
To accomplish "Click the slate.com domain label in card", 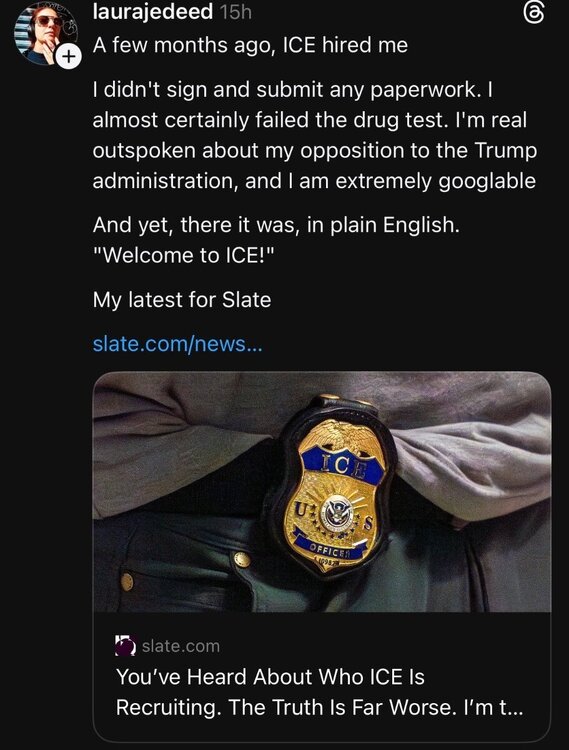I will (x=181, y=646).
